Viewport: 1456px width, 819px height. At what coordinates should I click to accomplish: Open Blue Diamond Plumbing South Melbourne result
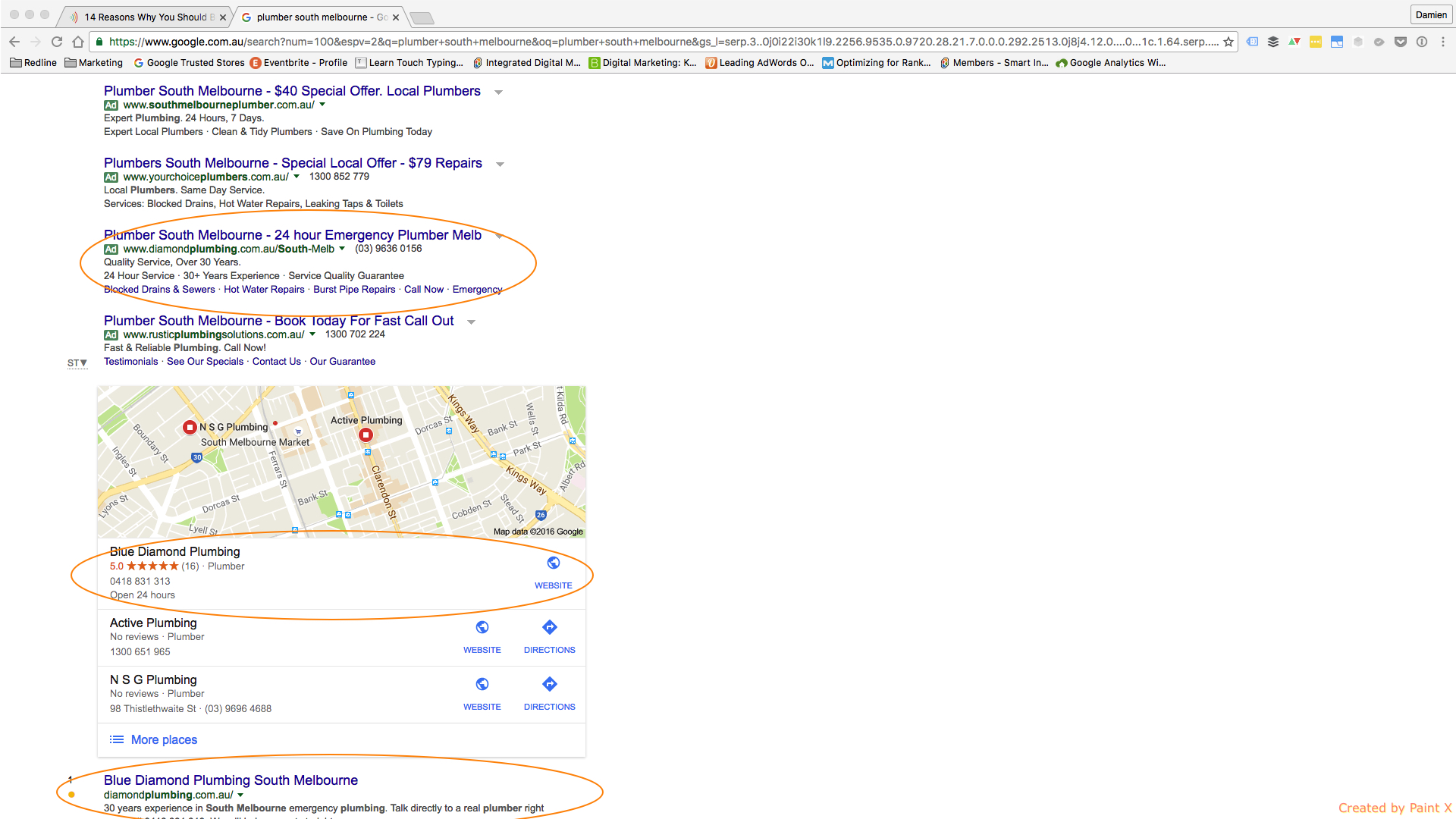click(x=231, y=780)
